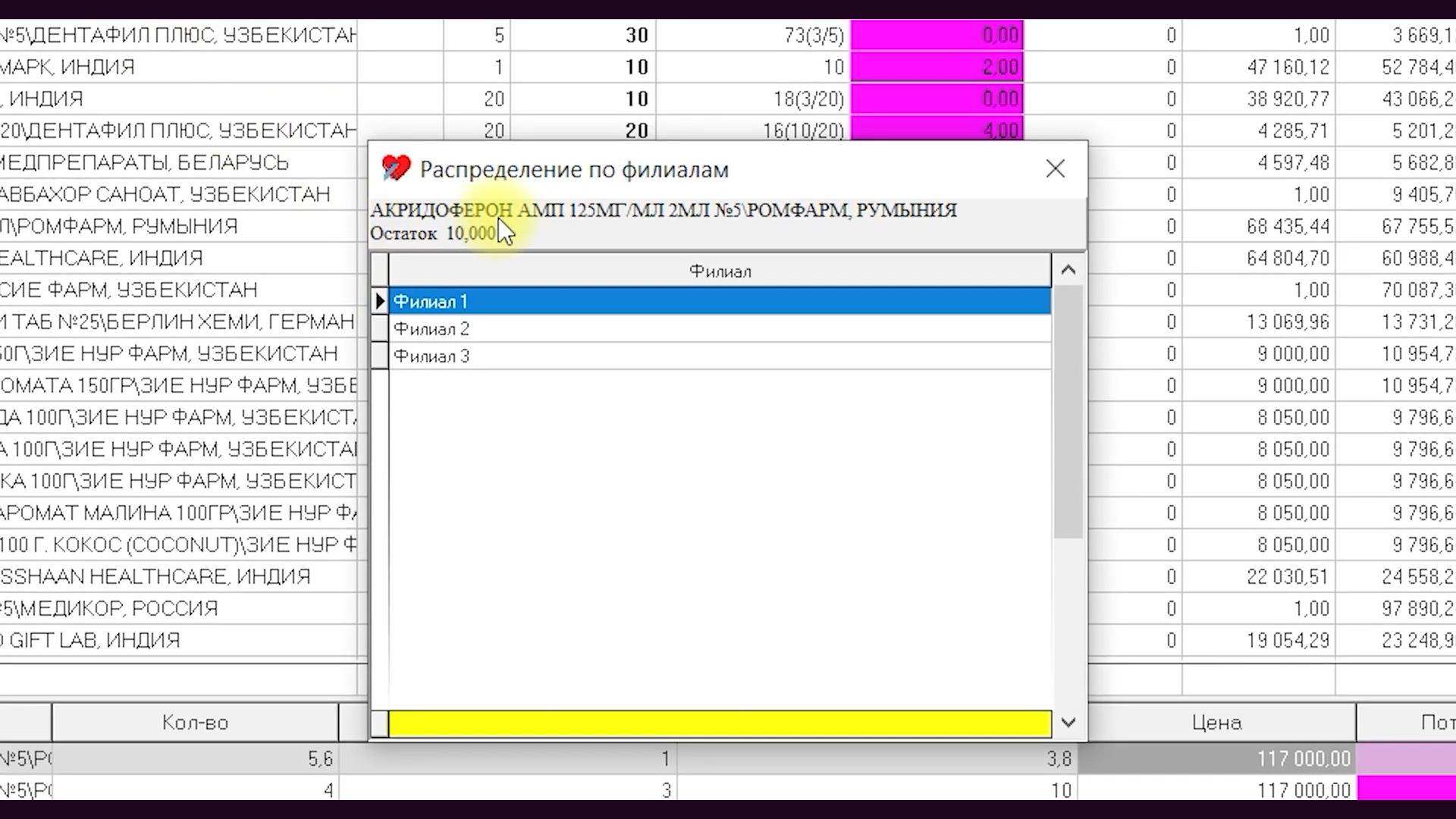Click price cell 64 804,70
This screenshot has width=1456, height=819.
(x=1259, y=258)
